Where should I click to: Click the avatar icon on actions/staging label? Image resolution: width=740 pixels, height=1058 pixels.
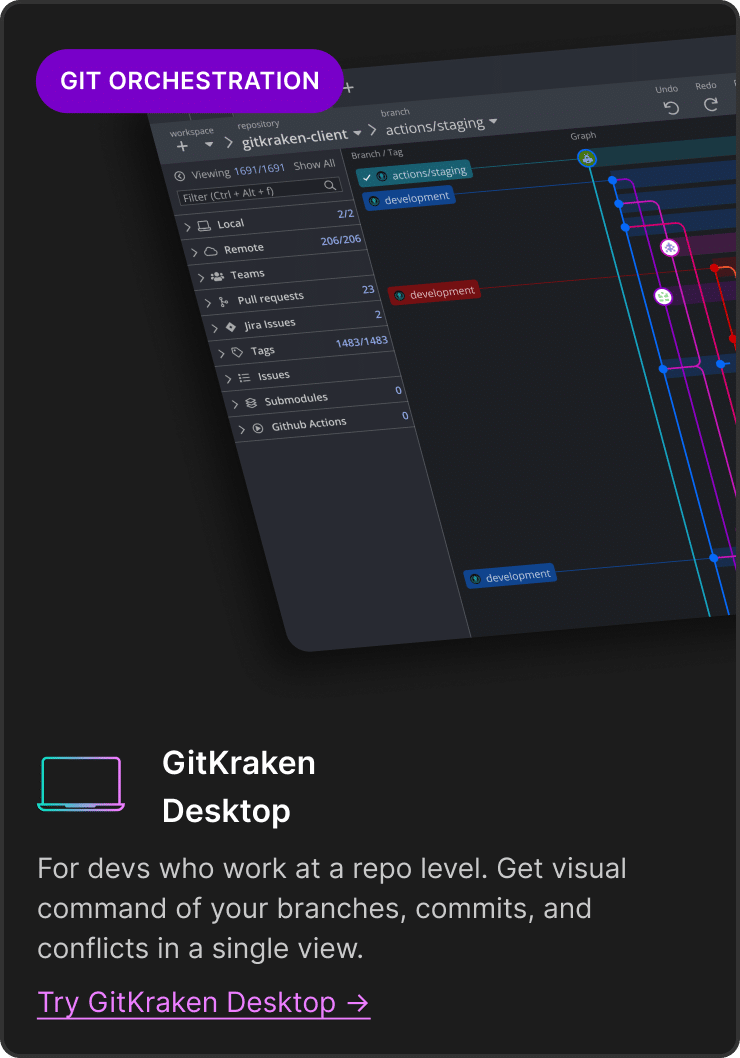pyautogui.click(x=382, y=176)
